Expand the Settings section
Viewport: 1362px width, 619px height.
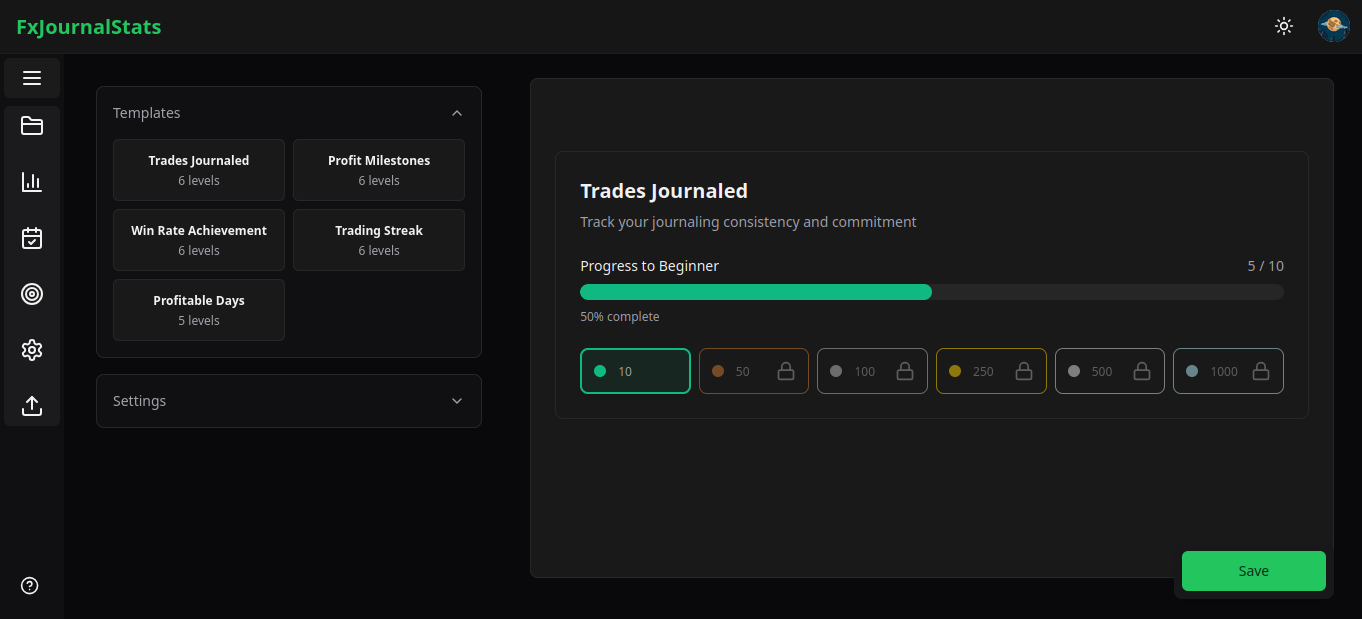point(457,401)
